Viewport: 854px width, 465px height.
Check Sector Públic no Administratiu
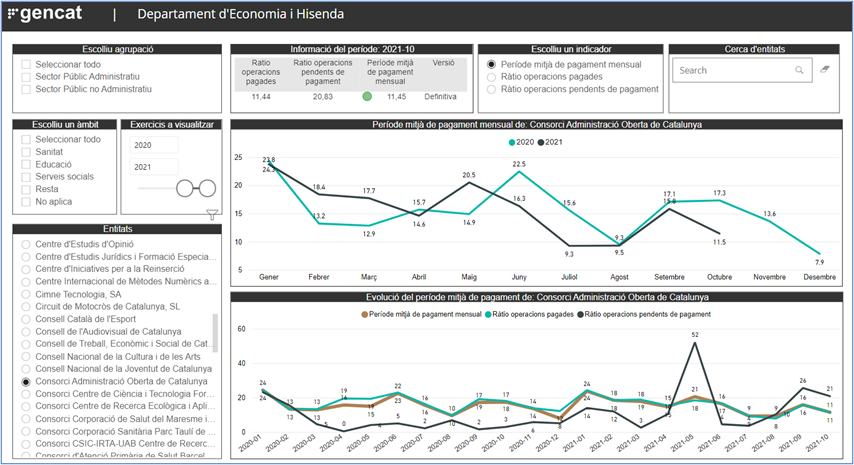click(26, 89)
